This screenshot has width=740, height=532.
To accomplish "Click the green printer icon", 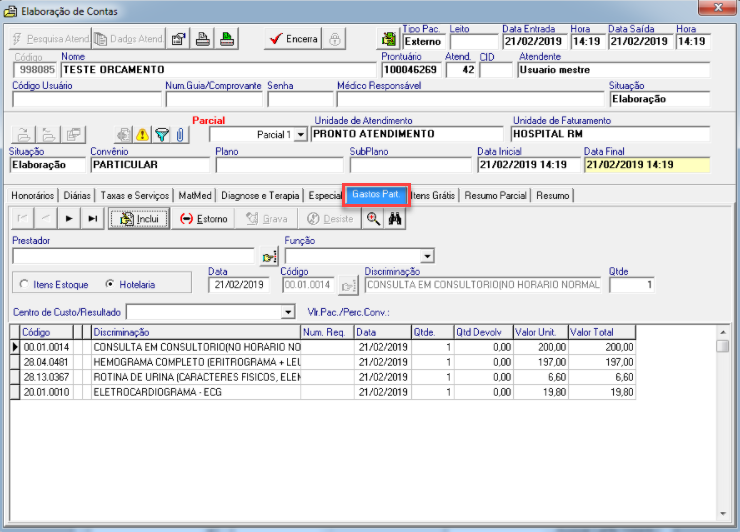I will pos(227,39).
